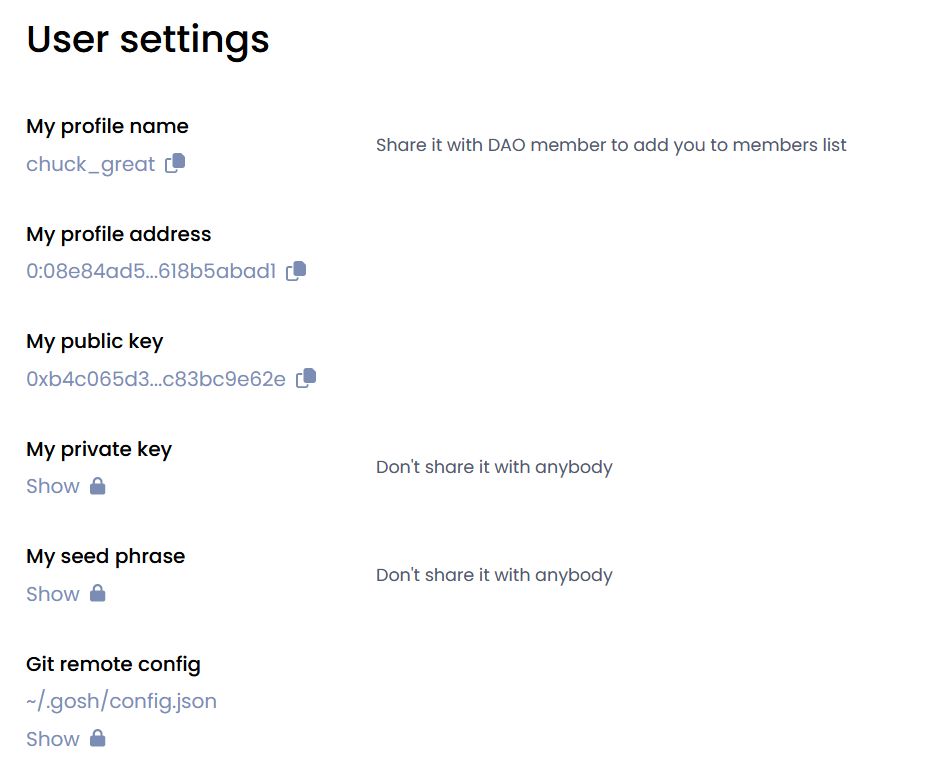The width and height of the screenshot is (939, 780).
Task: Click the User settings page heading
Action: click(x=148, y=39)
